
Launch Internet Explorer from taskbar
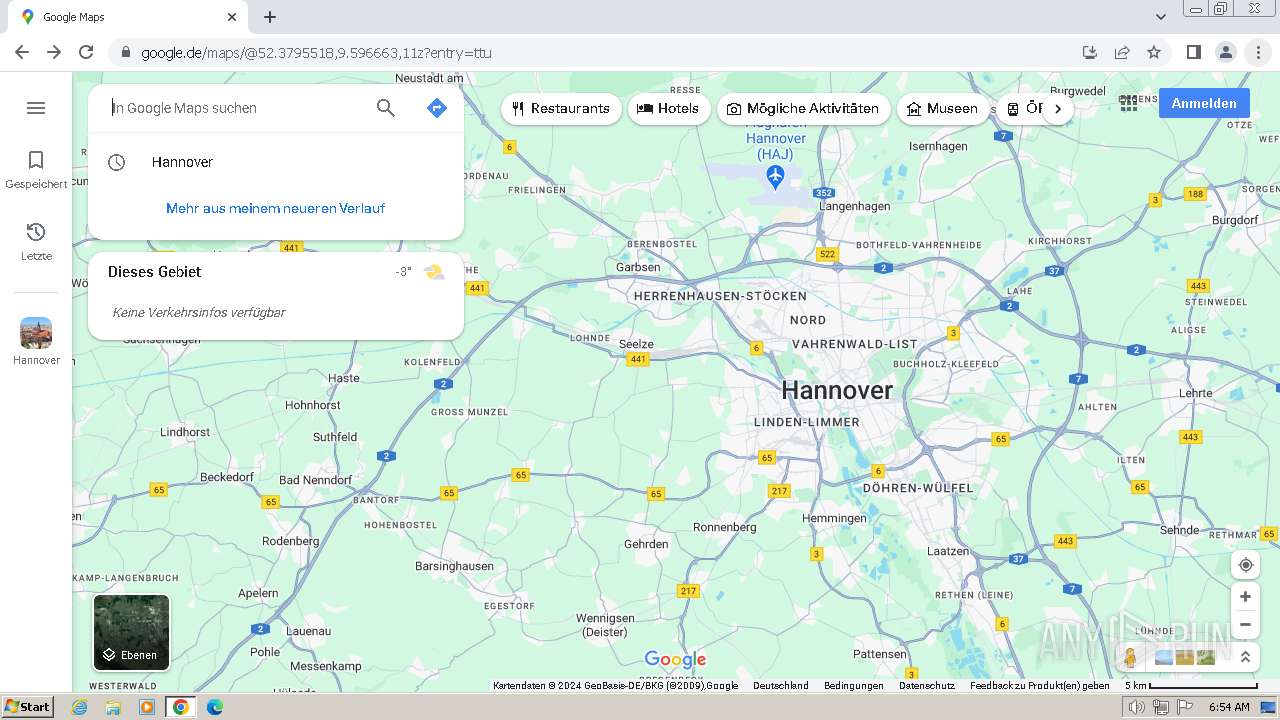click(x=80, y=707)
